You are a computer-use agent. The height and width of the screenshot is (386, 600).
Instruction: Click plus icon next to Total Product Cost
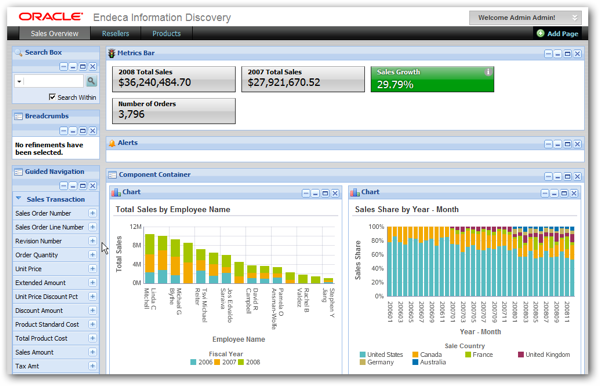(92, 338)
